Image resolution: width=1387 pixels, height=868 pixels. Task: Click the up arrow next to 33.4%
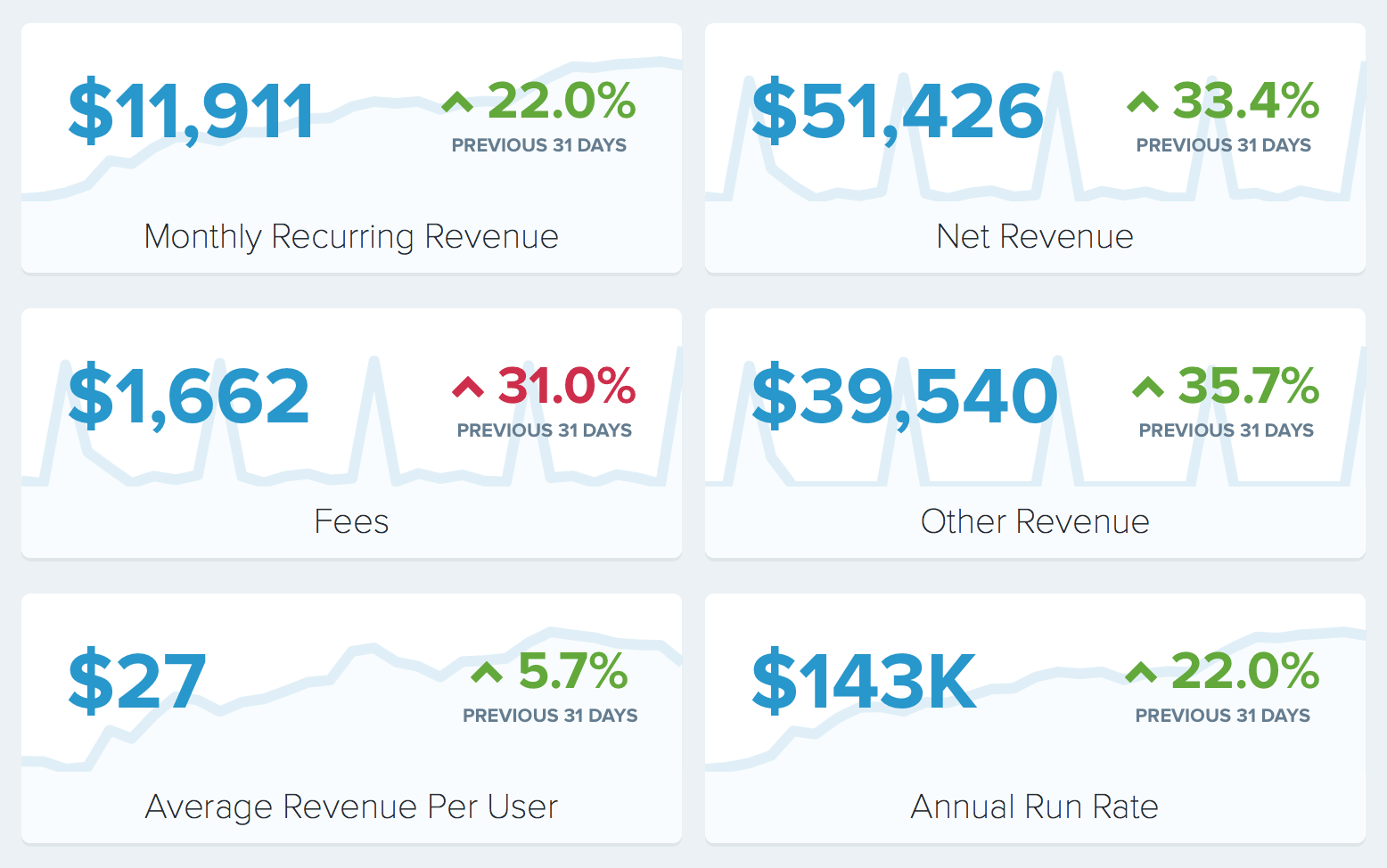1143,103
